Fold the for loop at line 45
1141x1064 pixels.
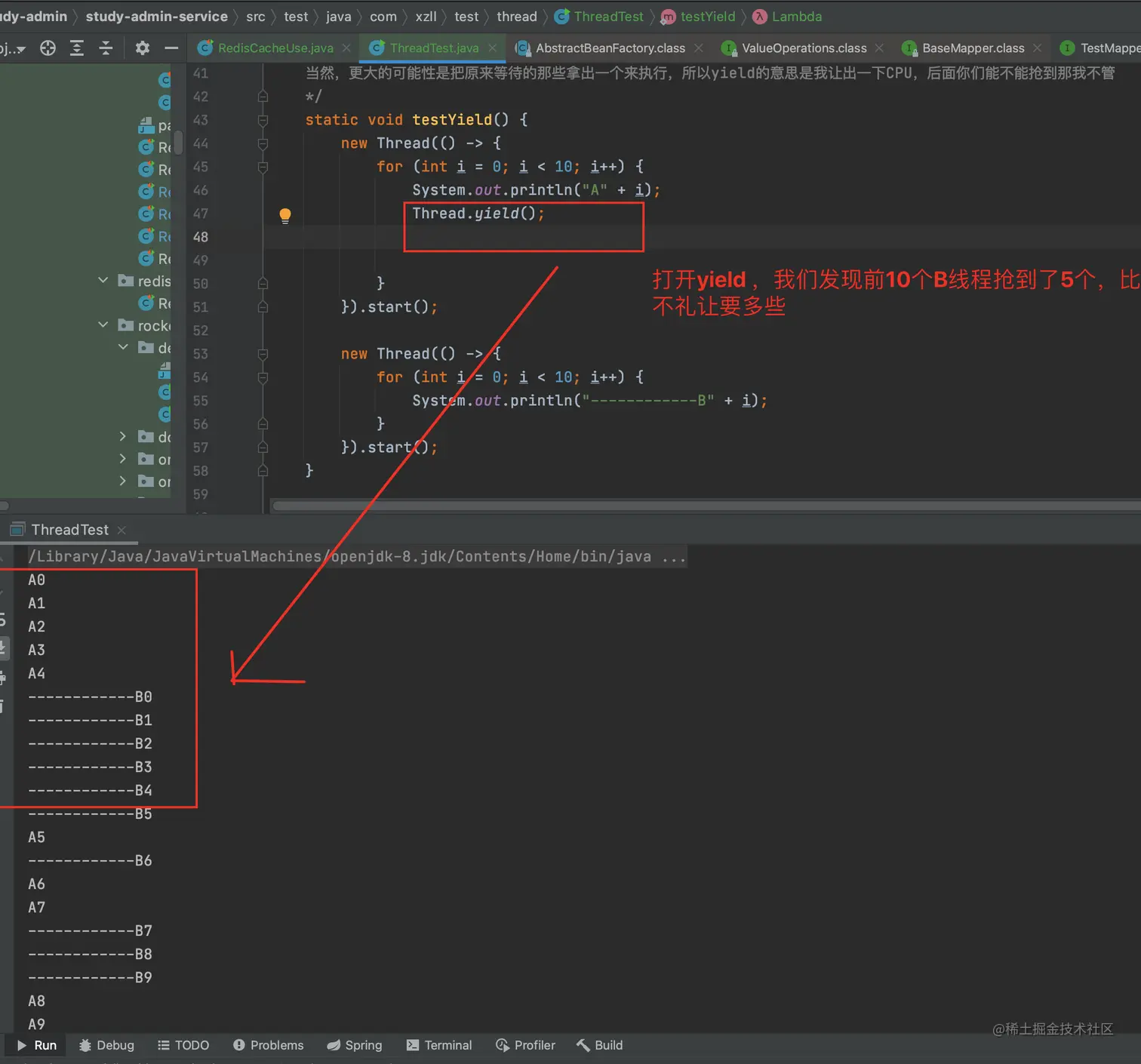263,167
